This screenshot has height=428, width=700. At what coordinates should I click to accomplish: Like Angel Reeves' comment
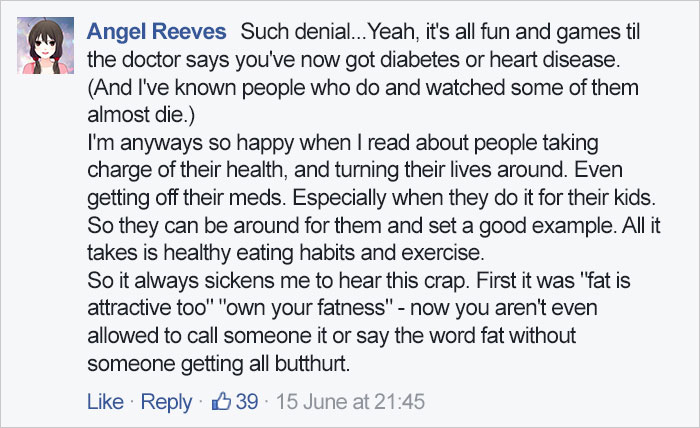pos(104,402)
